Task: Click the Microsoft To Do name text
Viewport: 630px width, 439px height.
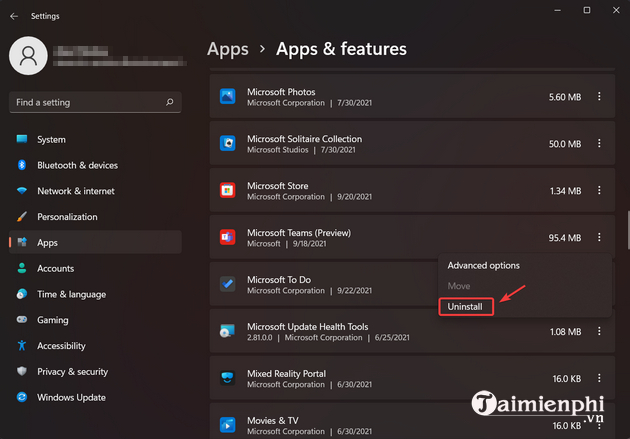Action: 279,280
